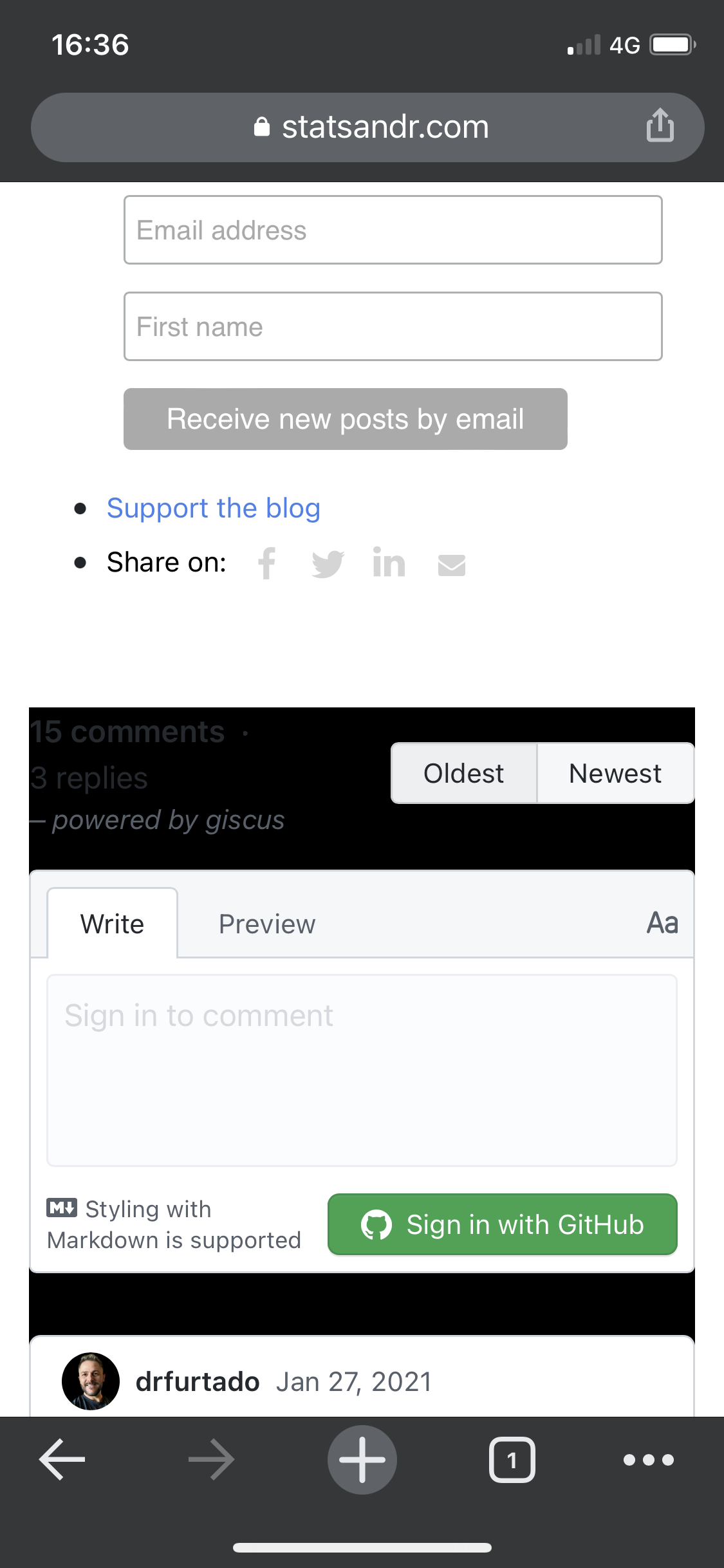724x1568 pixels.
Task: Open the tab switcher showing 1
Action: pos(512,1459)
